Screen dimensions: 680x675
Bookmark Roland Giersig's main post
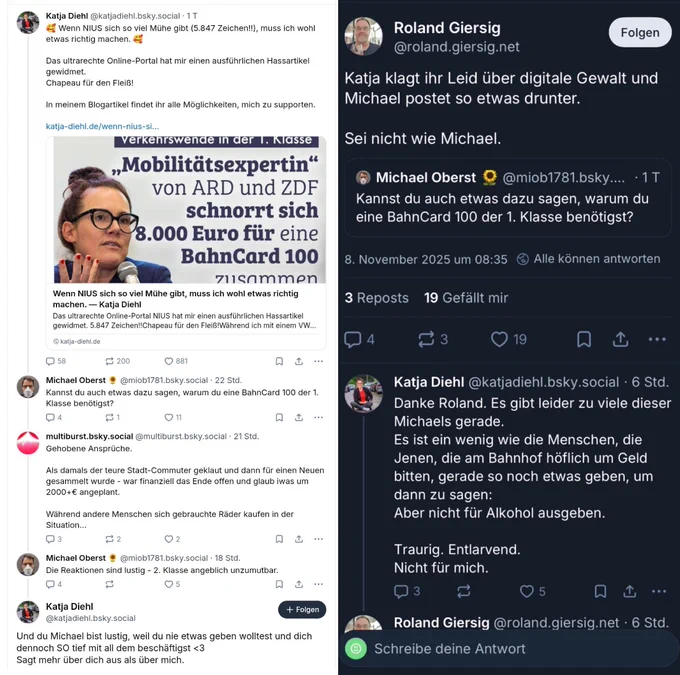click(584, 339)
